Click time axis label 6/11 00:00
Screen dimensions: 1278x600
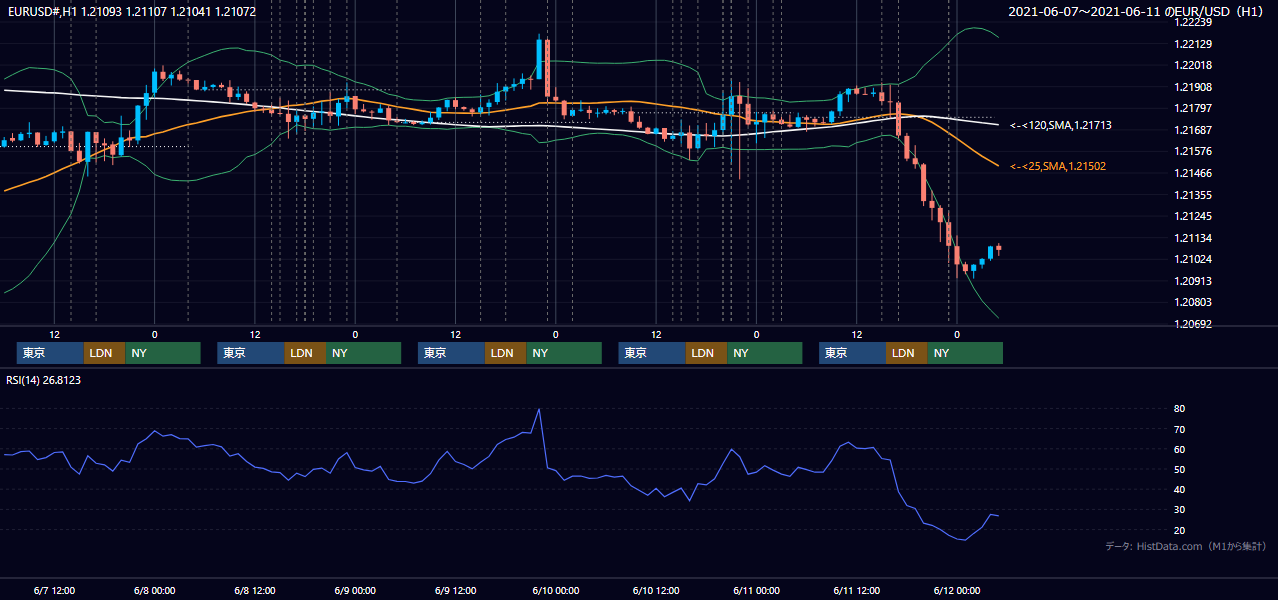(x=756, y=590)
